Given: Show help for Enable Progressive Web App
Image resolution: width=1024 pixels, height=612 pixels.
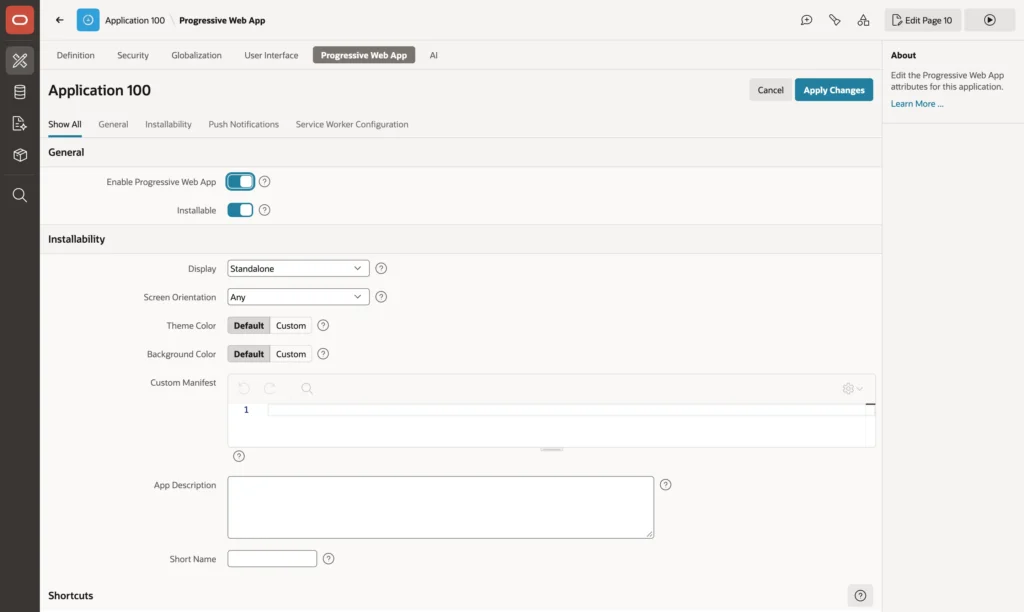Looking at the screenshot, I should click(264, 182).
